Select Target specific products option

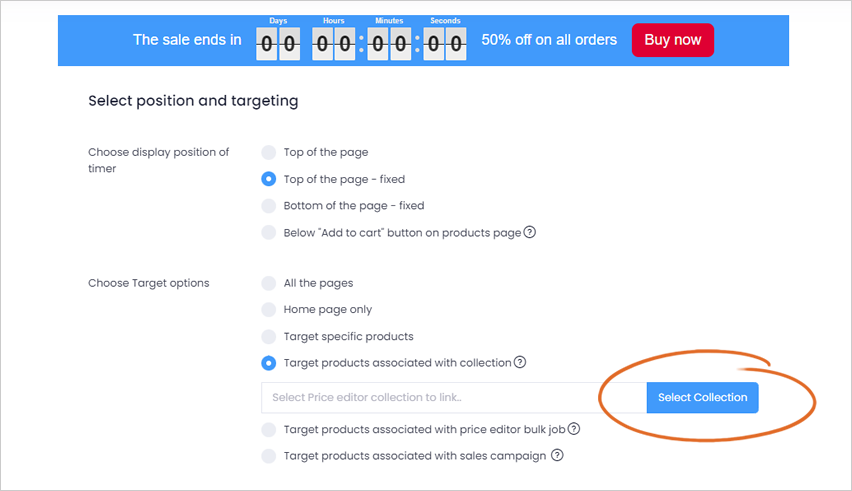pyautogui.click(x=268, y=337)
